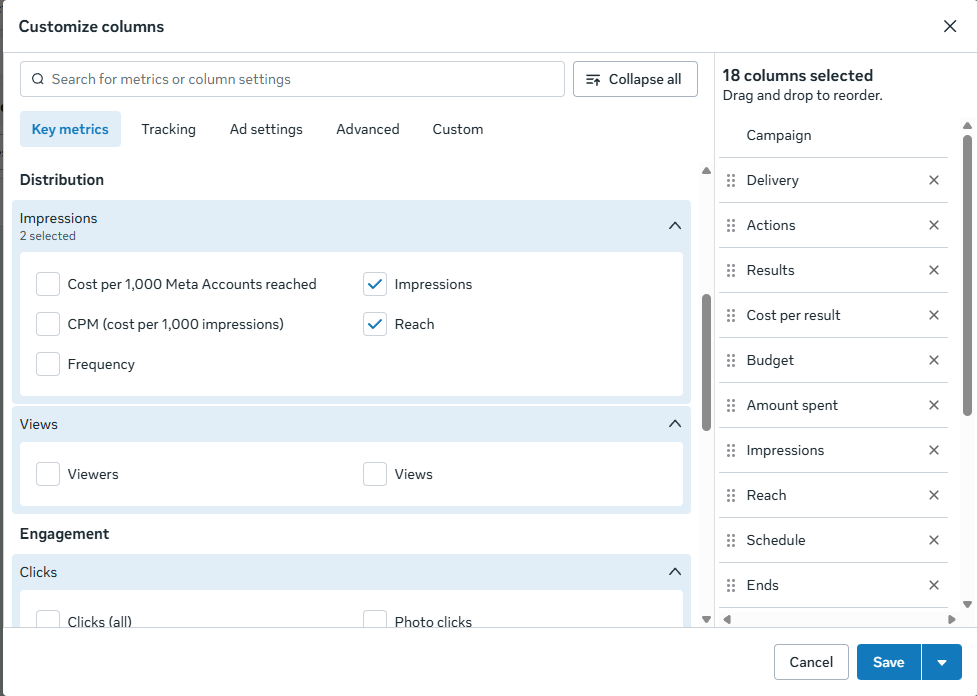Viewport: 977px width, 696px height.
Task: Save the column selection
Action: (x=889, y=662)
